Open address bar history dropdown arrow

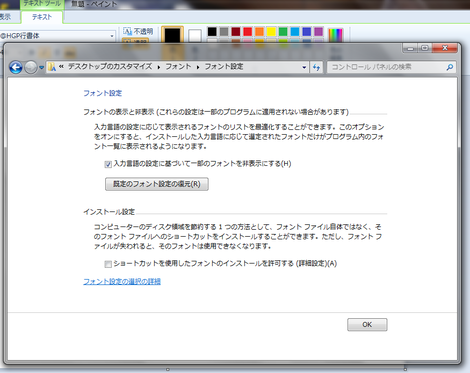[x=304, y=67]
